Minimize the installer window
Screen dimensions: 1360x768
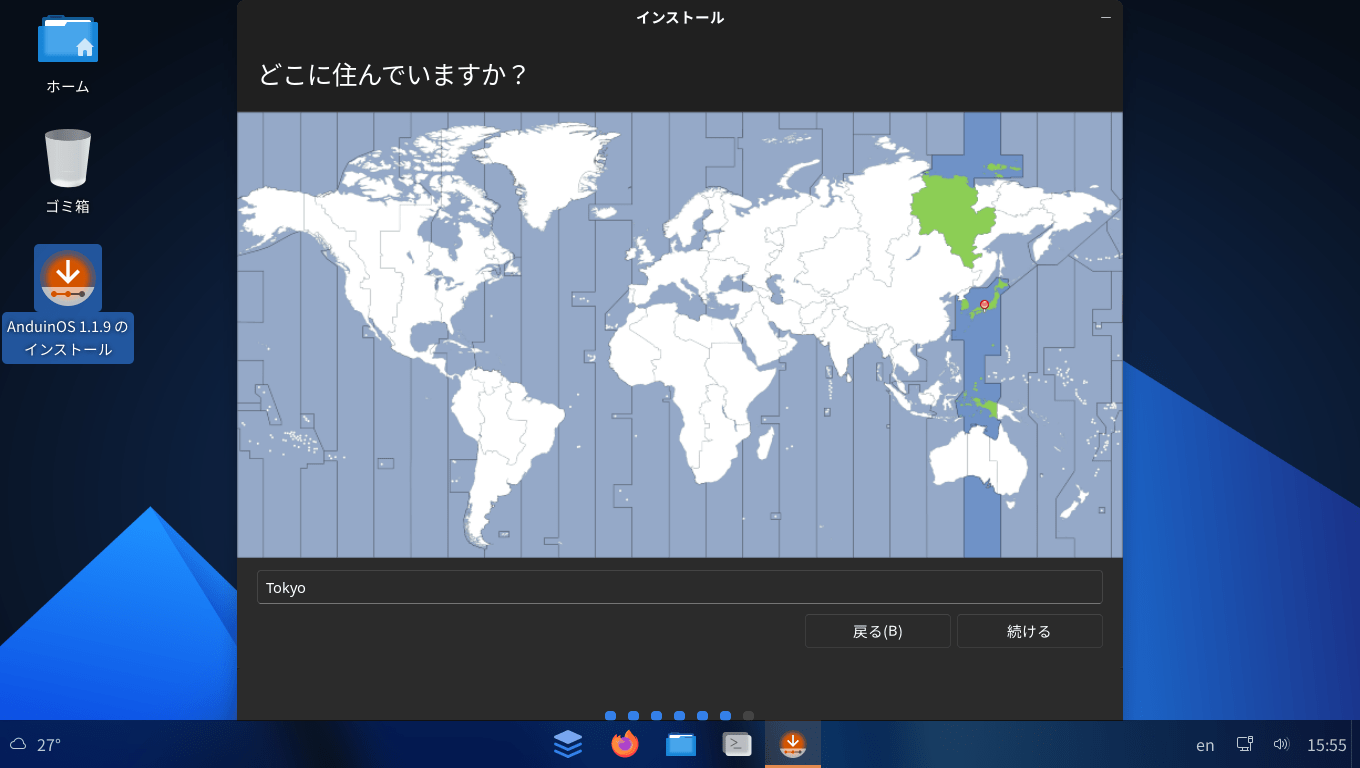(1106, 18)
